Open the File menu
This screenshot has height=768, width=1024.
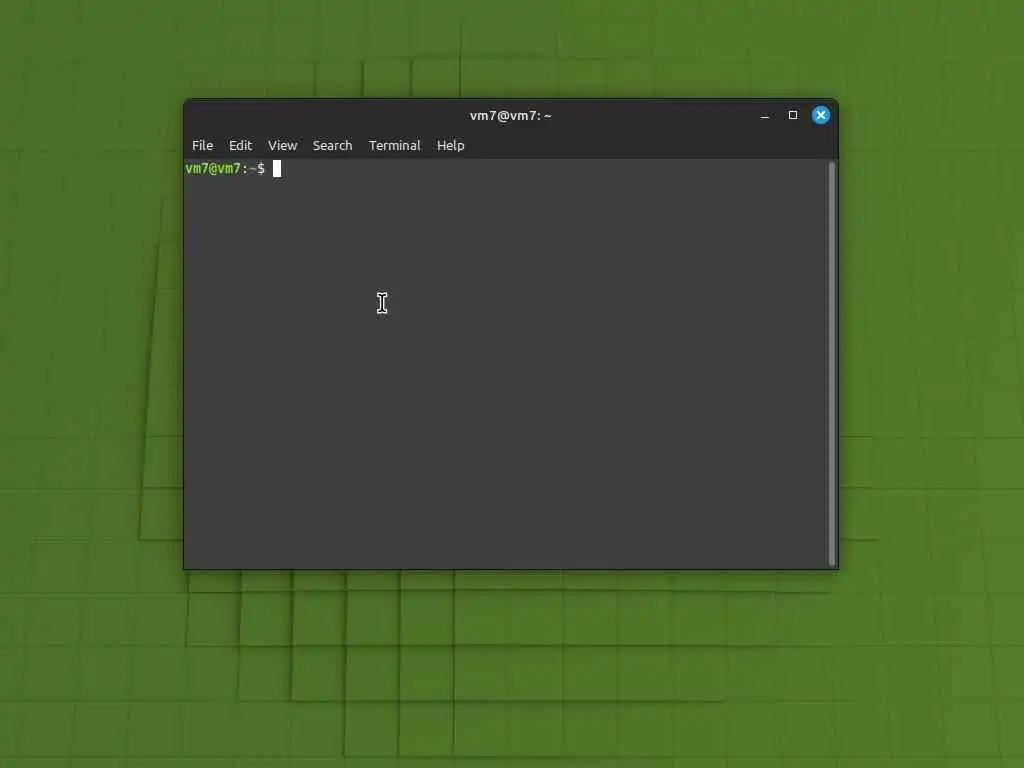(202, 145)
